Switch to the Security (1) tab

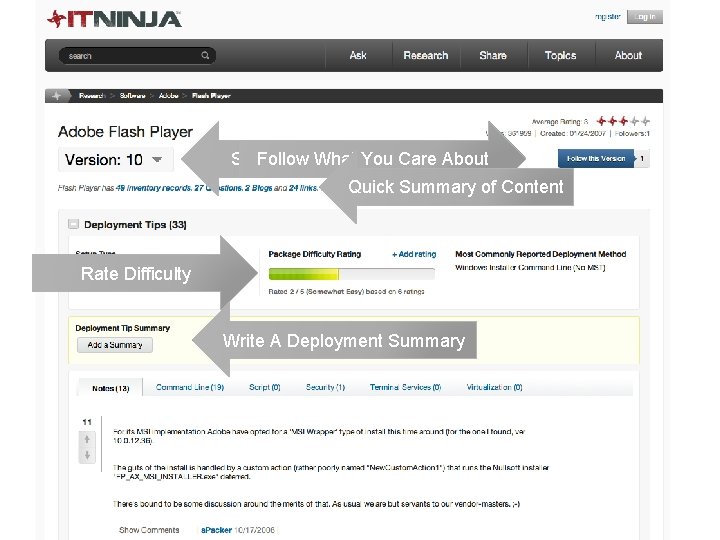[x=325, y=387]
